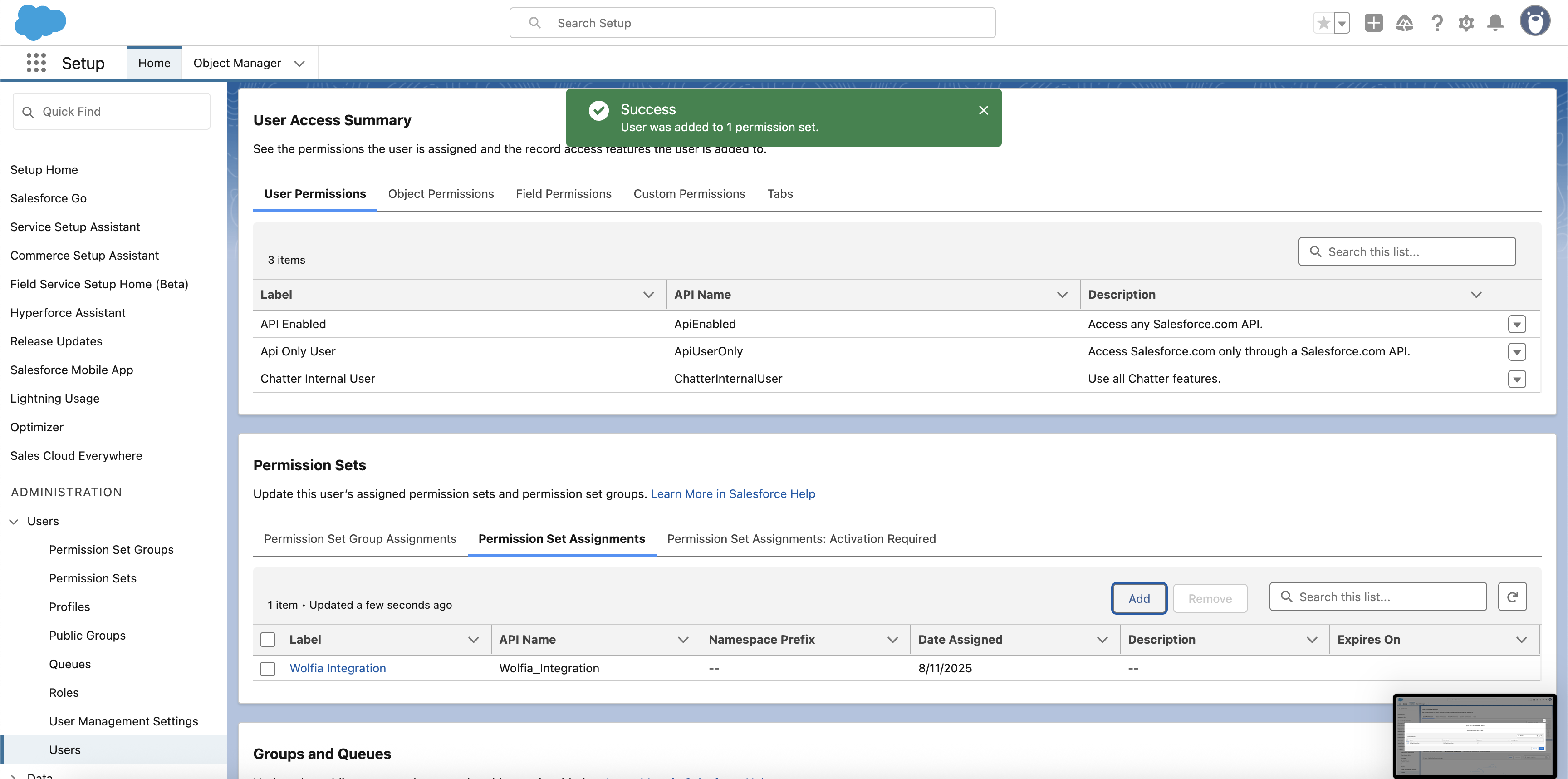Click the help question mark icon
The width and height of the screenshot is (1568, 779).
pyautogui.click(x=1437, y=23)
